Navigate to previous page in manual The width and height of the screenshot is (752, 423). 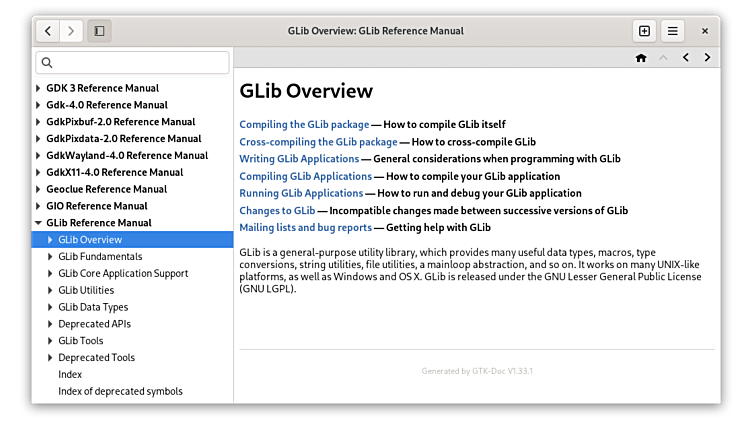(686, 58)
